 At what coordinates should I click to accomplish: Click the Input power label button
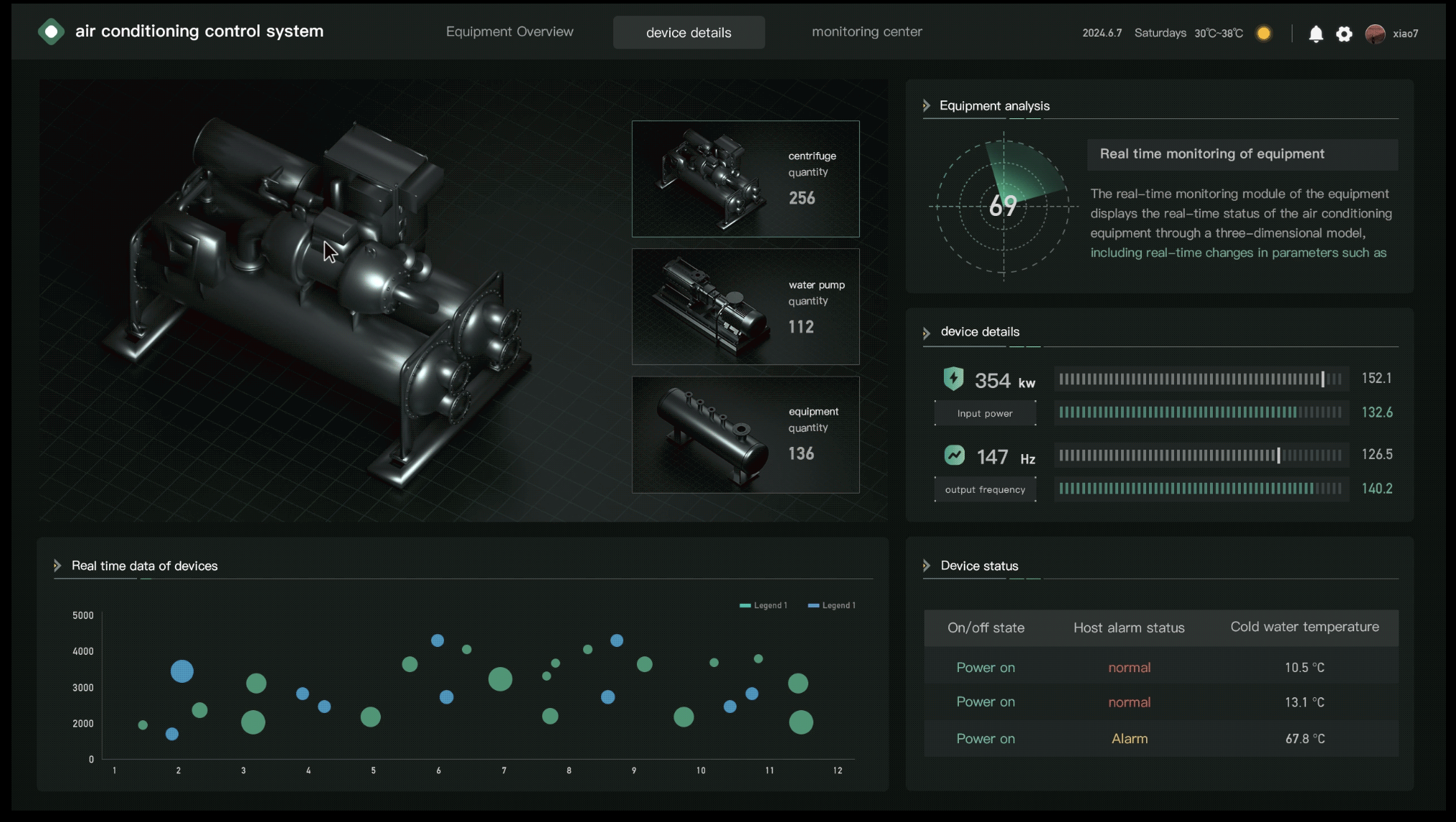pyautogui.click(x=985, y=414)
